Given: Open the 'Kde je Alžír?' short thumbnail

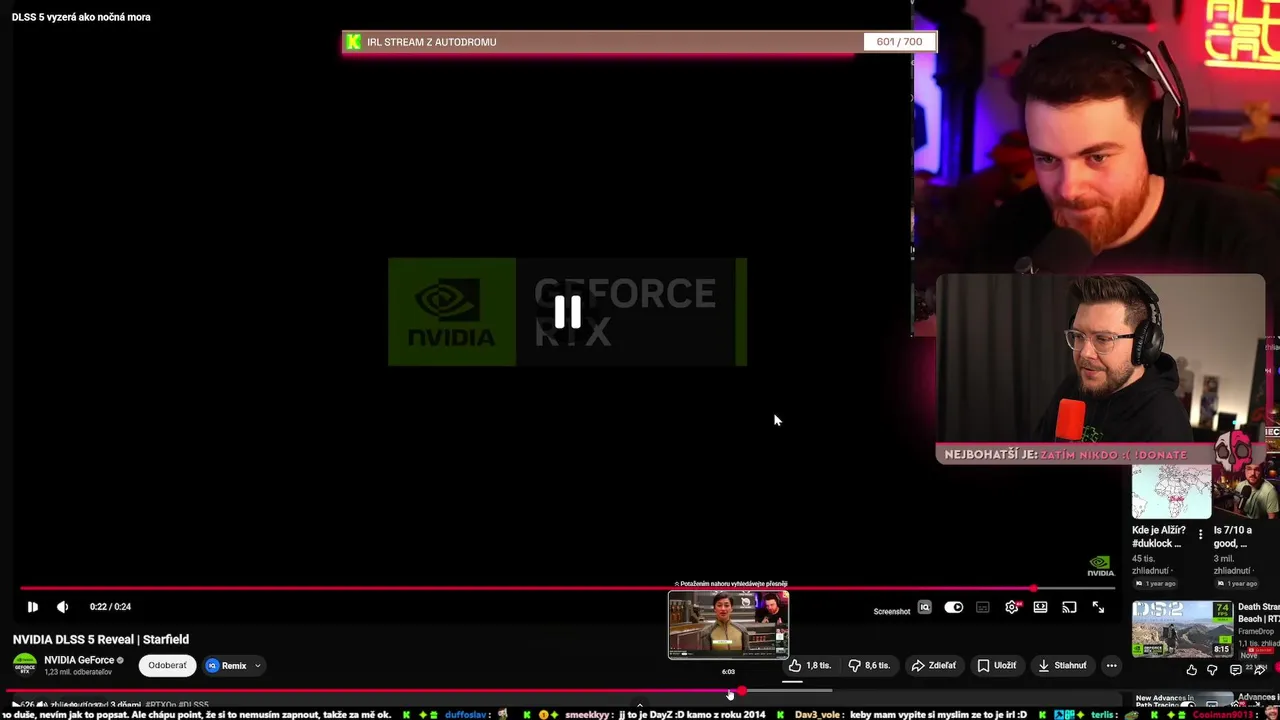Looking at the screenshot, I should click(x=1171, y=492).
